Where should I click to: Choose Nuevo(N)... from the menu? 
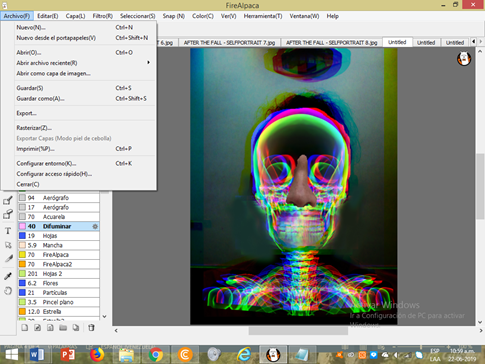(x=79, y=27)
